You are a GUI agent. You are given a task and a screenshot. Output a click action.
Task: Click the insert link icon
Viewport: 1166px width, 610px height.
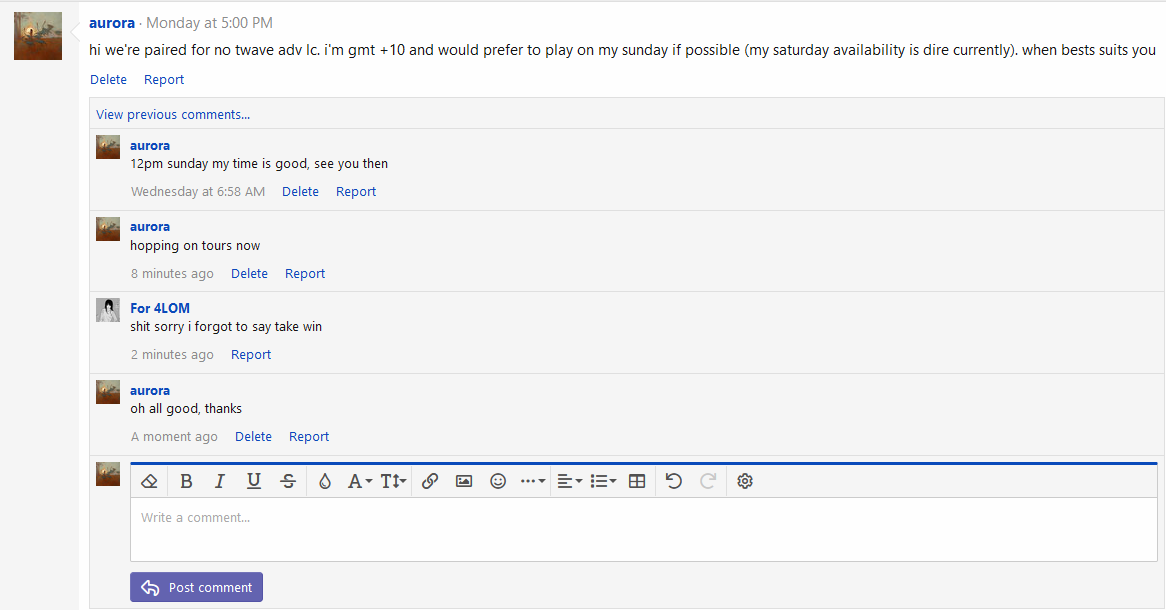click(430, 481)
